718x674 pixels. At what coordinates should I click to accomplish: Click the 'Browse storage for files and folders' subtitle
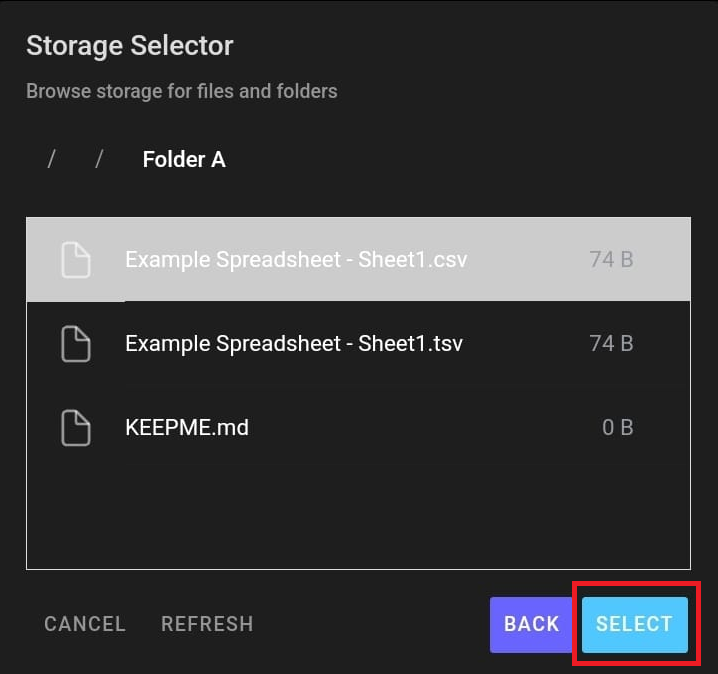pos(182,91)
